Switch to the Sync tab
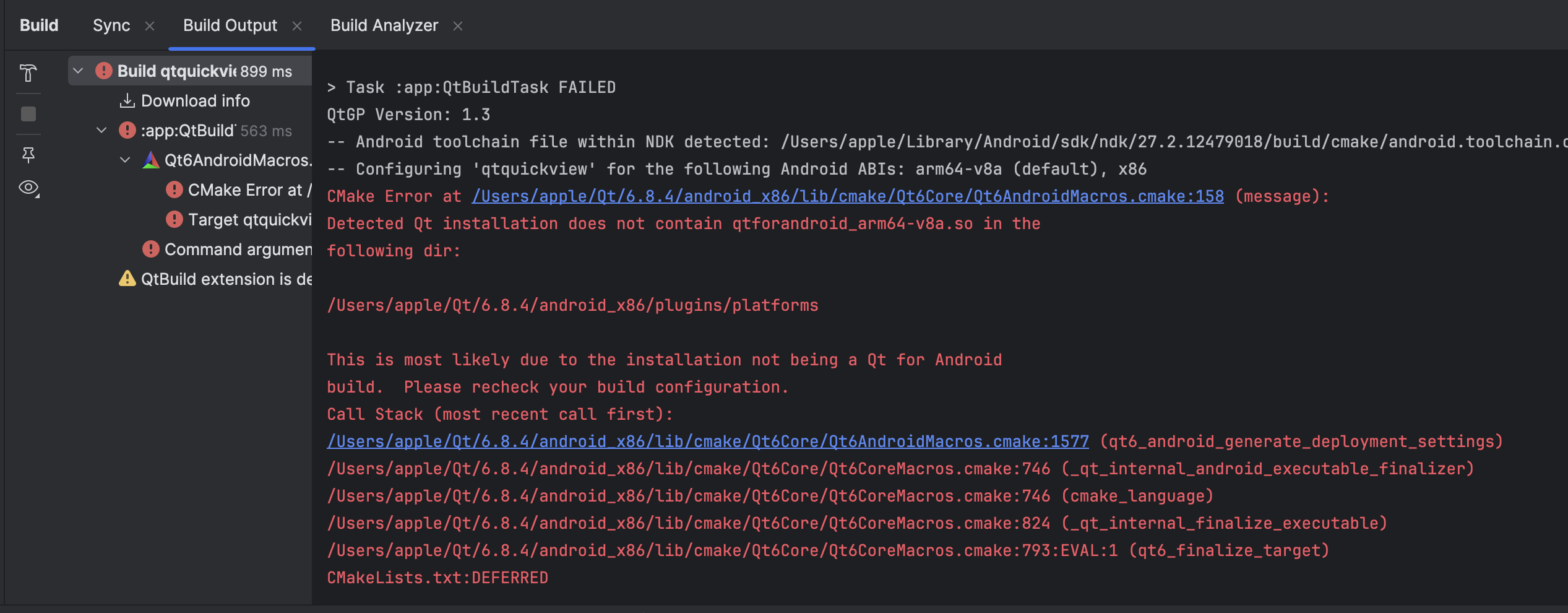Screen dimensions: 1568x613 pos(111,25)
